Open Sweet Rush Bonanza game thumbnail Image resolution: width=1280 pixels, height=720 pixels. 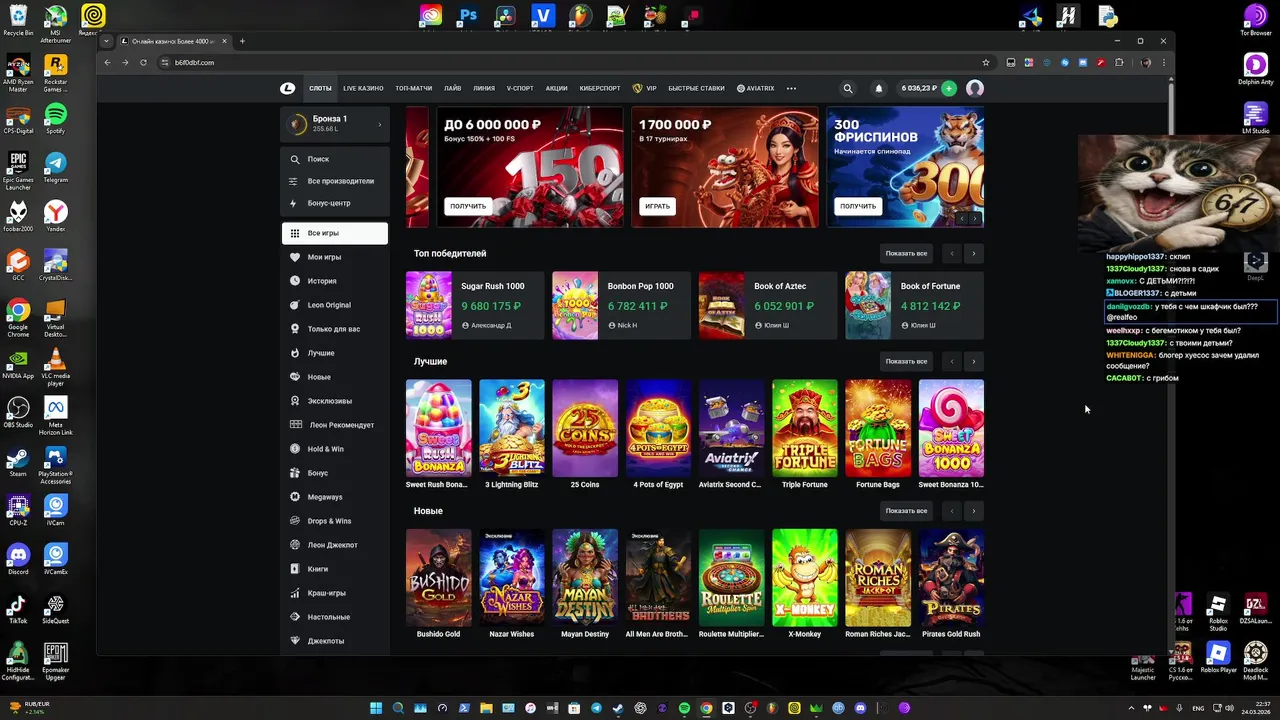click(x=438, y=427)
